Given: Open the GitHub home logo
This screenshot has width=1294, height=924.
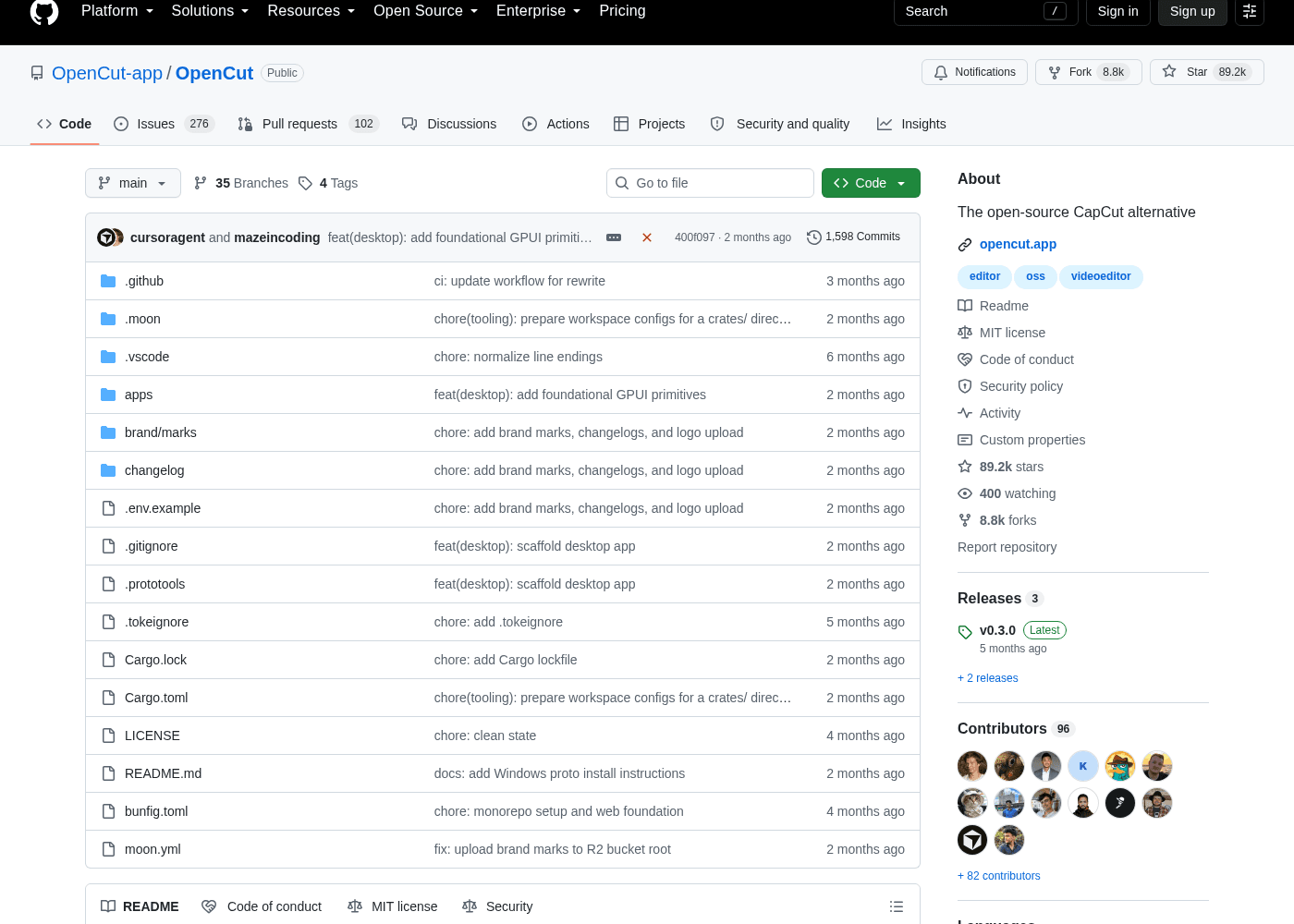Looking at the screenshot, I should tap(44, 12).
